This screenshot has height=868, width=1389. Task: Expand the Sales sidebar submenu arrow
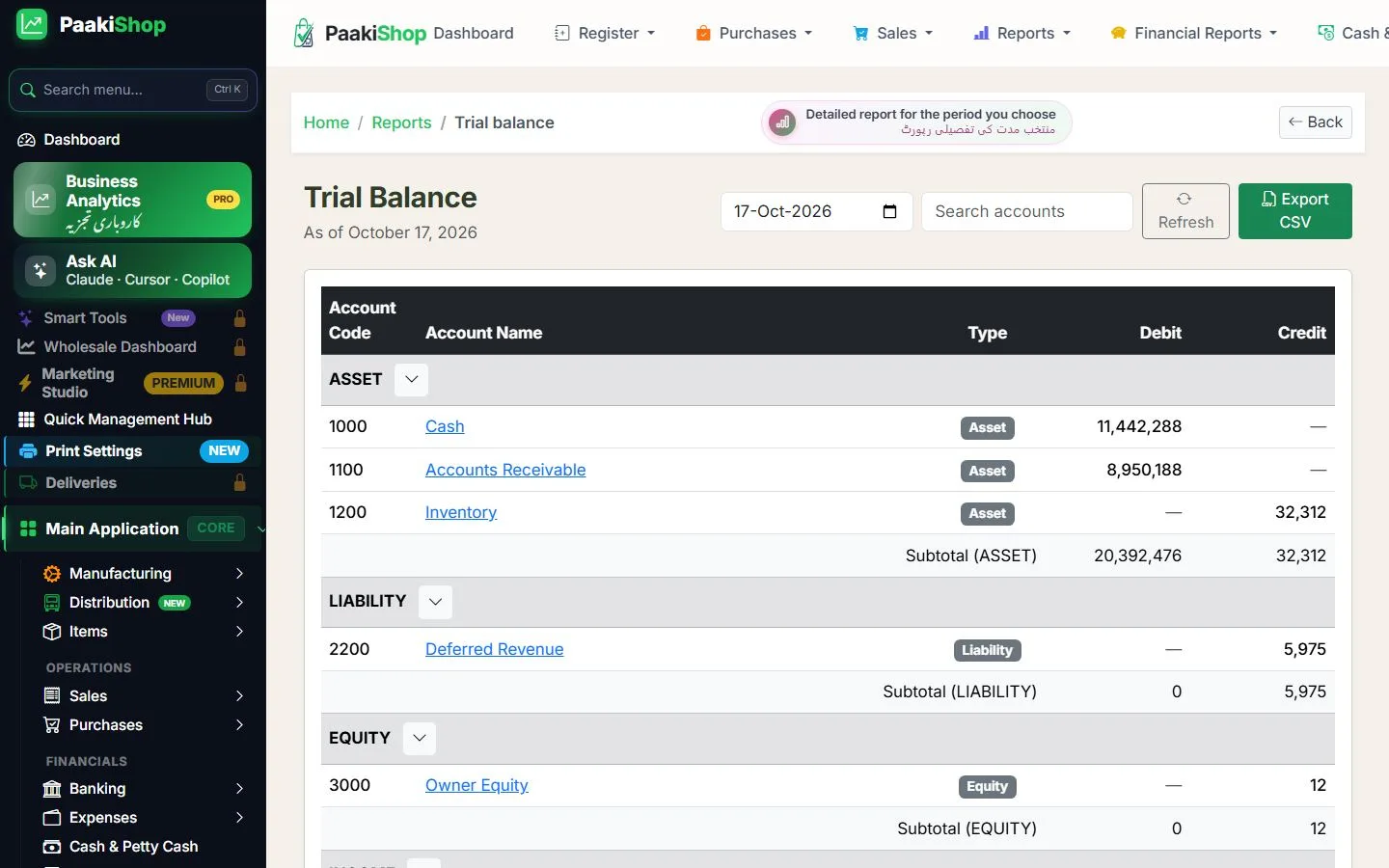coord(239,696)
